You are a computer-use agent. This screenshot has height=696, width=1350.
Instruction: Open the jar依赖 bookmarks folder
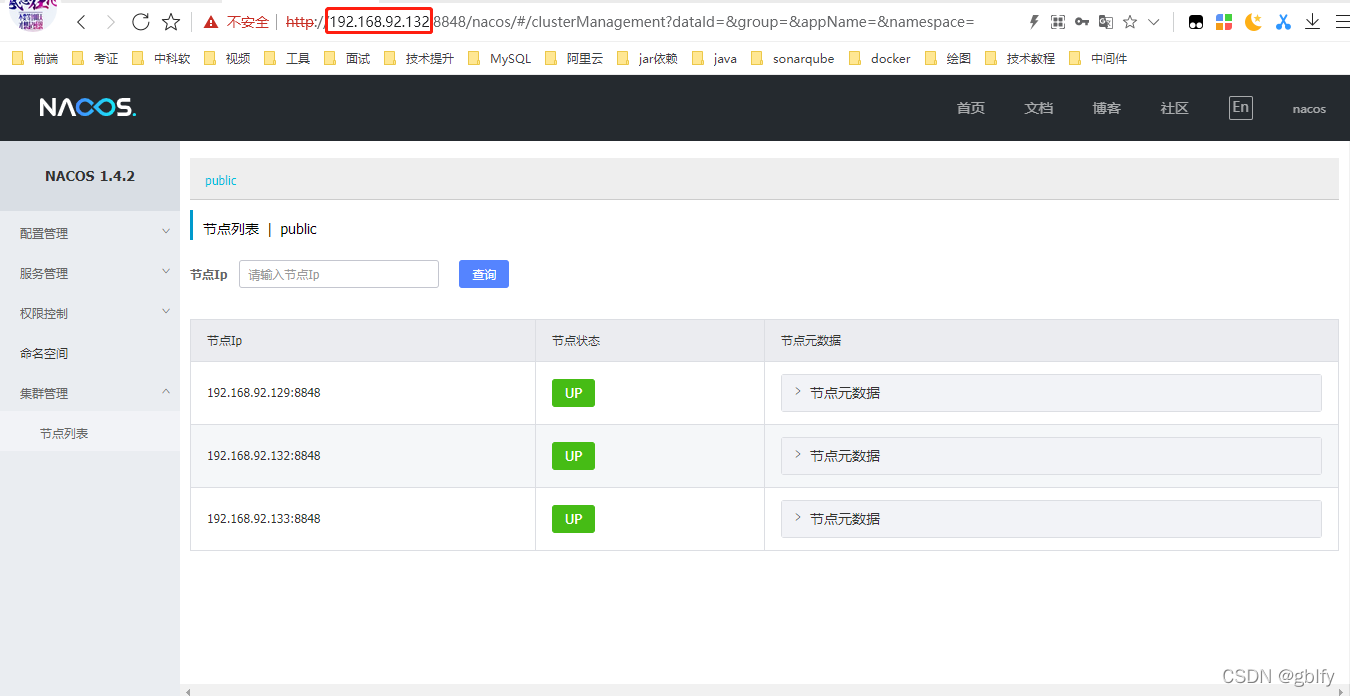(x=647, y=59)
